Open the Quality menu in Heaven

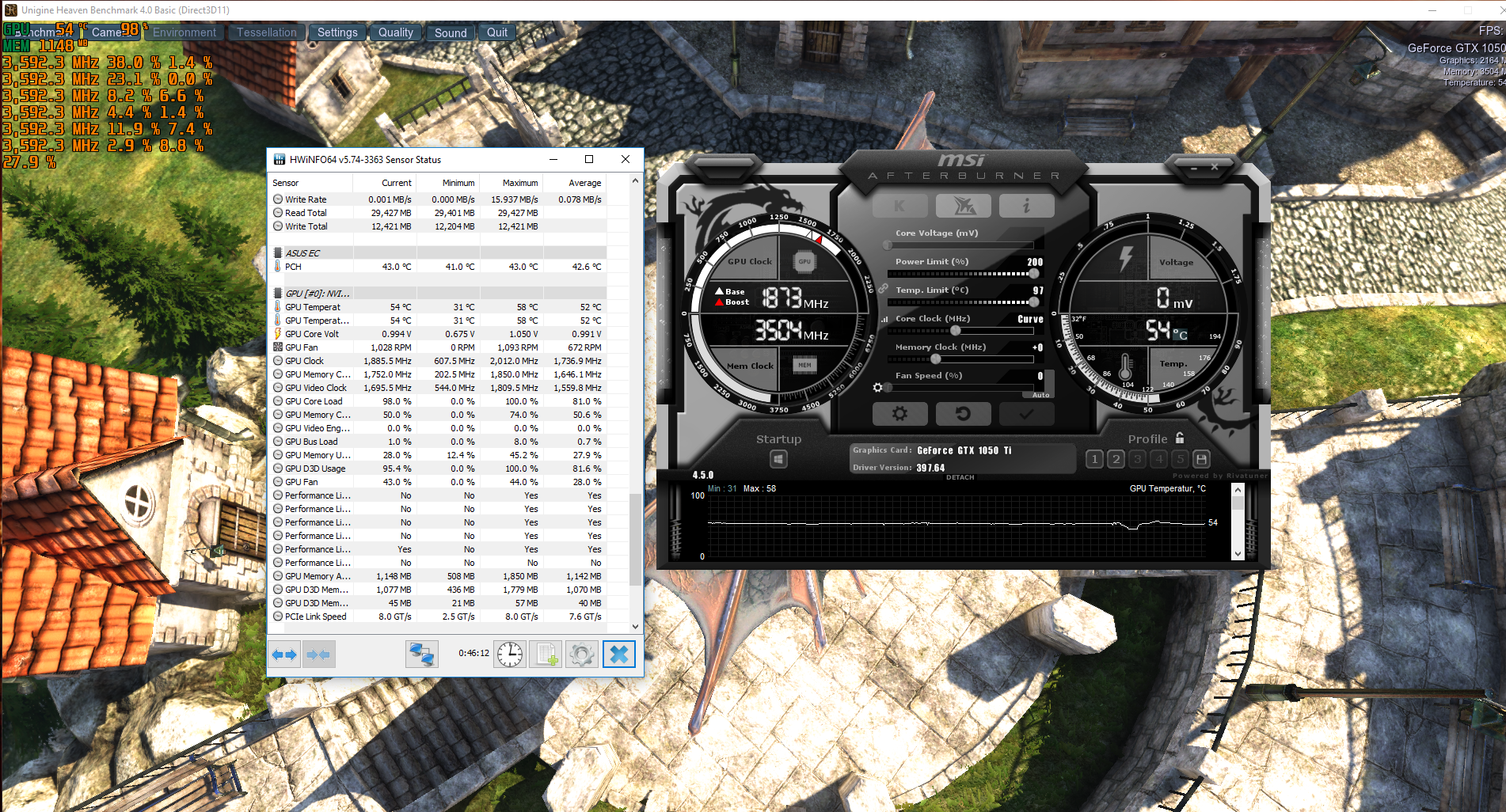point(396,32)
